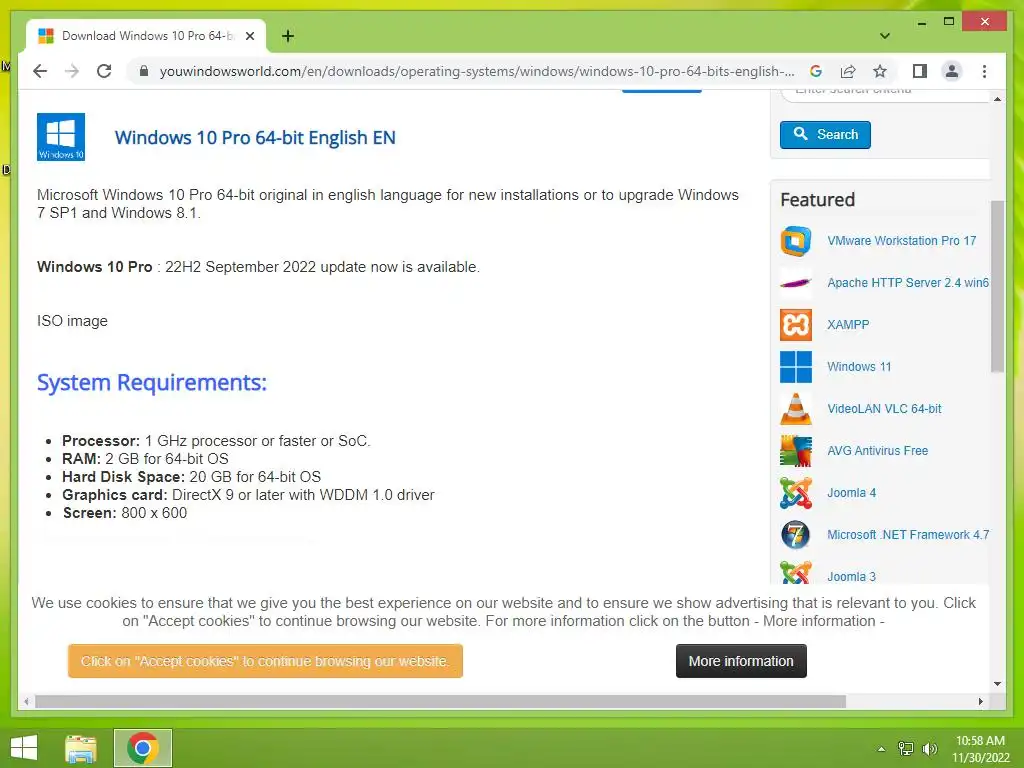
Task: Open Windows 10 Pro 64-bit English EN heading link
Action: coord(255,138)
